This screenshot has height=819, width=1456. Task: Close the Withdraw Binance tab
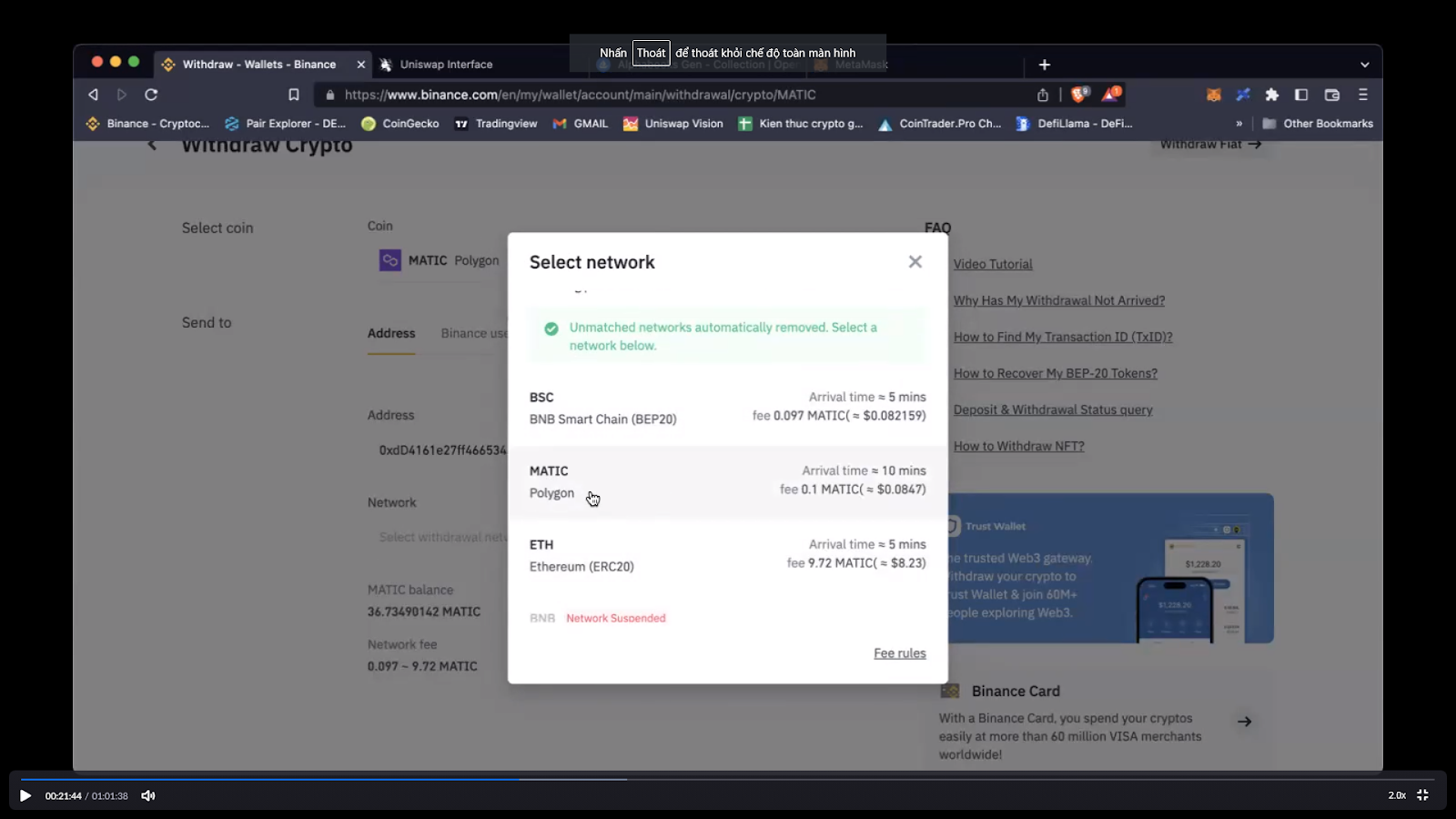pyautogui.click(x=360, y=65)
